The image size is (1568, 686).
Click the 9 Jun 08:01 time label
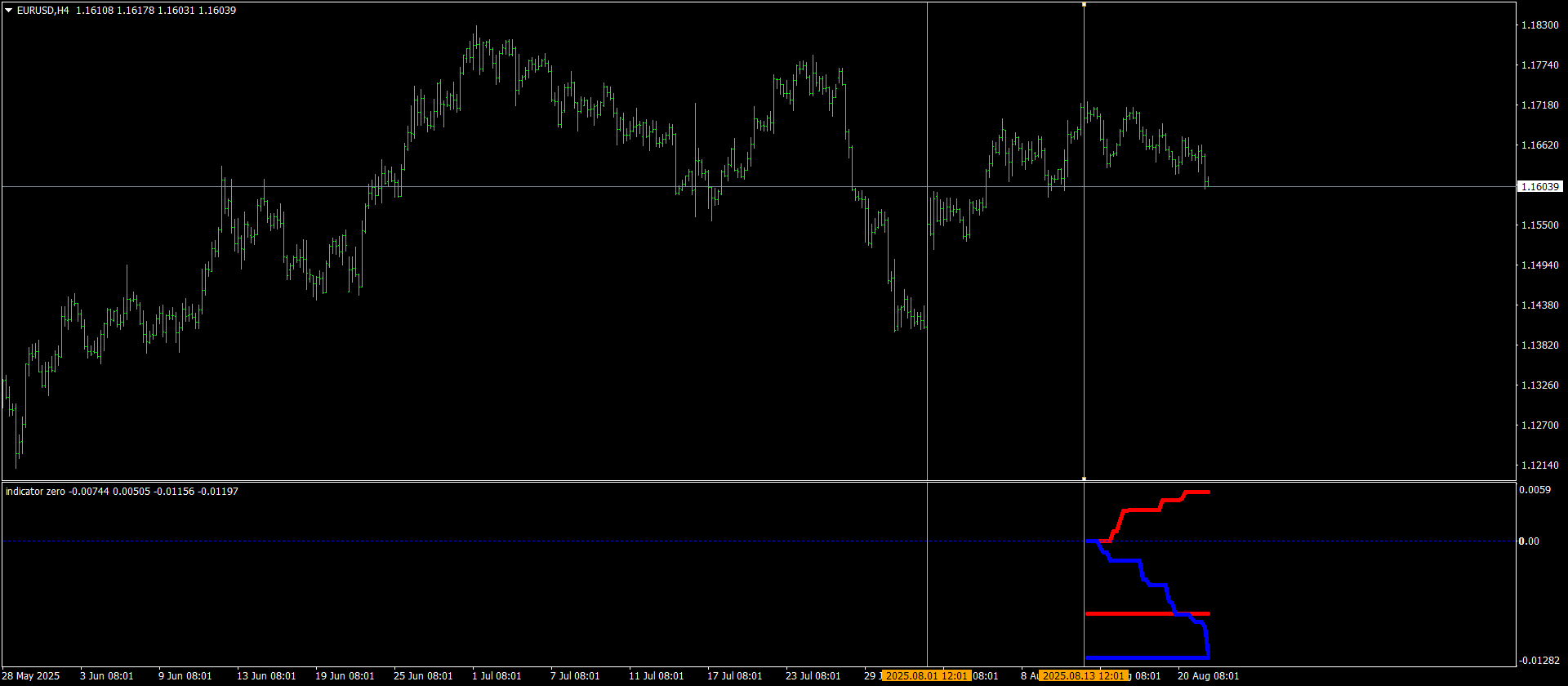click(185, 676)
